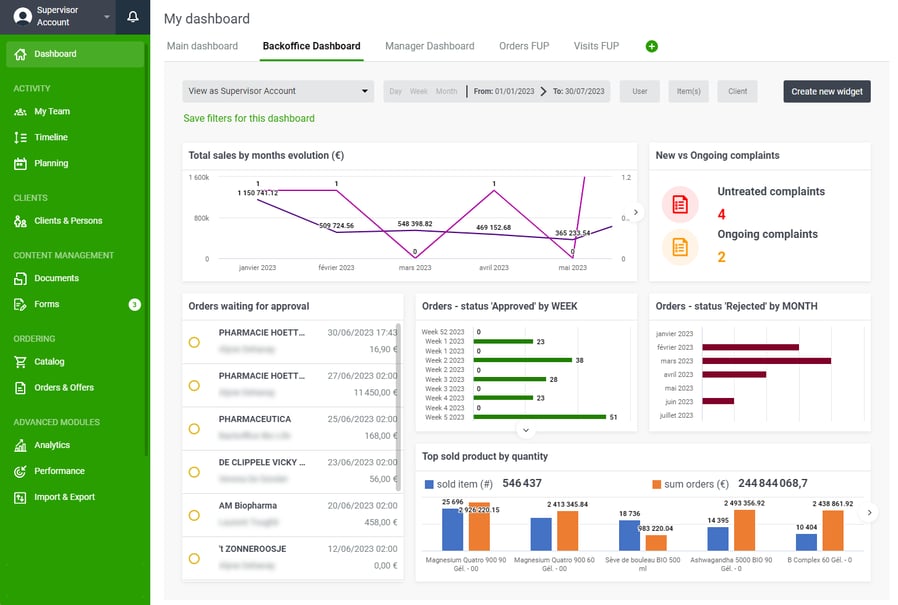The height and width of the screenshot is (605, 898).
Task: Open the View as Supervisor Account dropdown
Action: (278, 91)
